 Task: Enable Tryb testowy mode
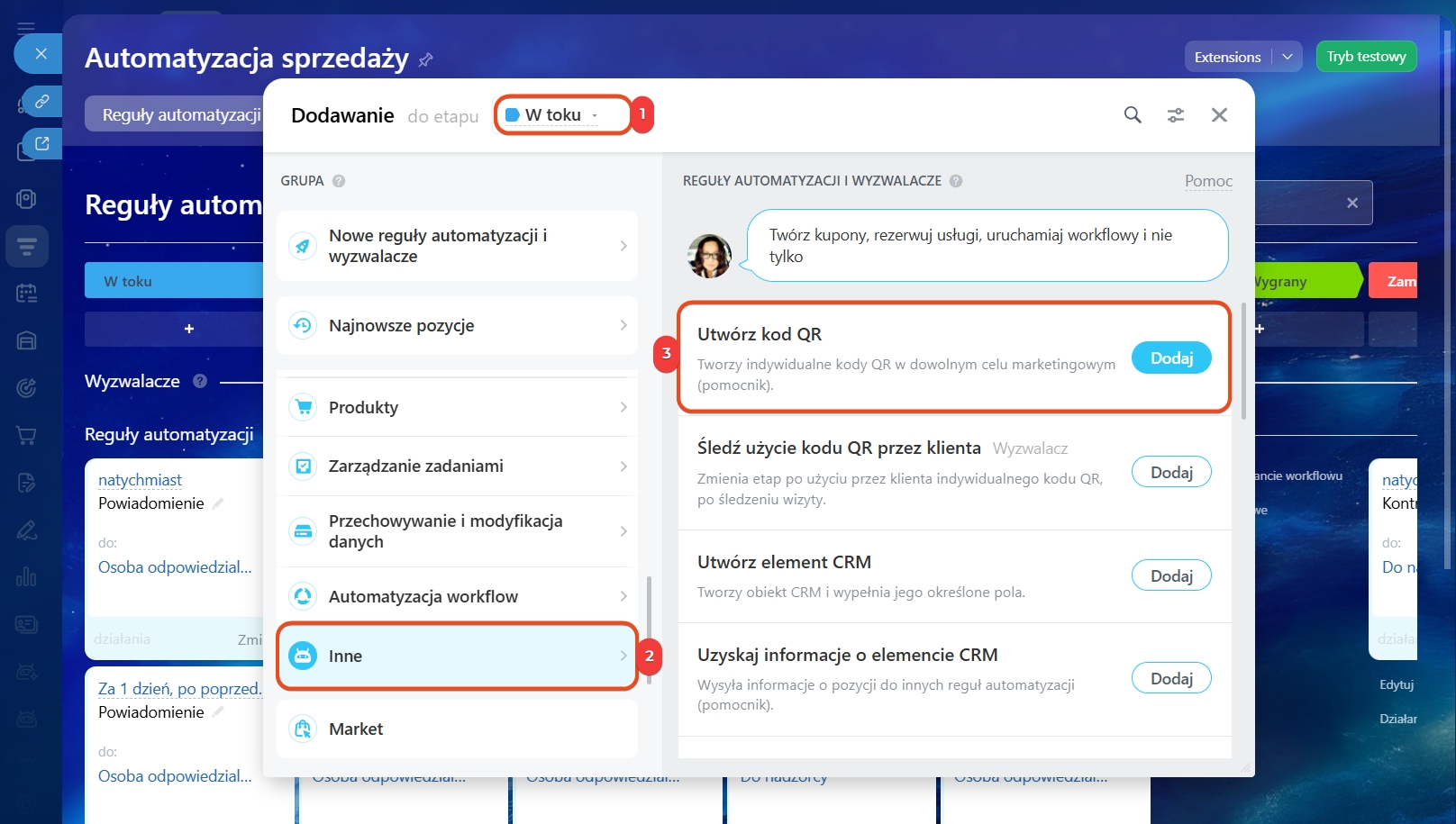(1366, 57)
